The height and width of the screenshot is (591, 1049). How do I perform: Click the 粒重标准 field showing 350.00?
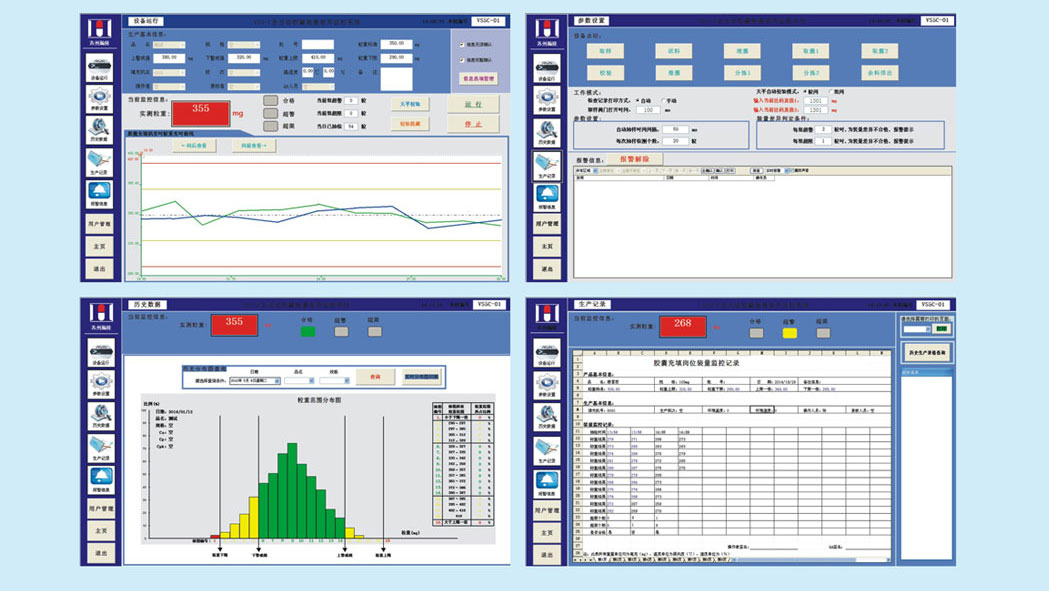pos(397,44)
